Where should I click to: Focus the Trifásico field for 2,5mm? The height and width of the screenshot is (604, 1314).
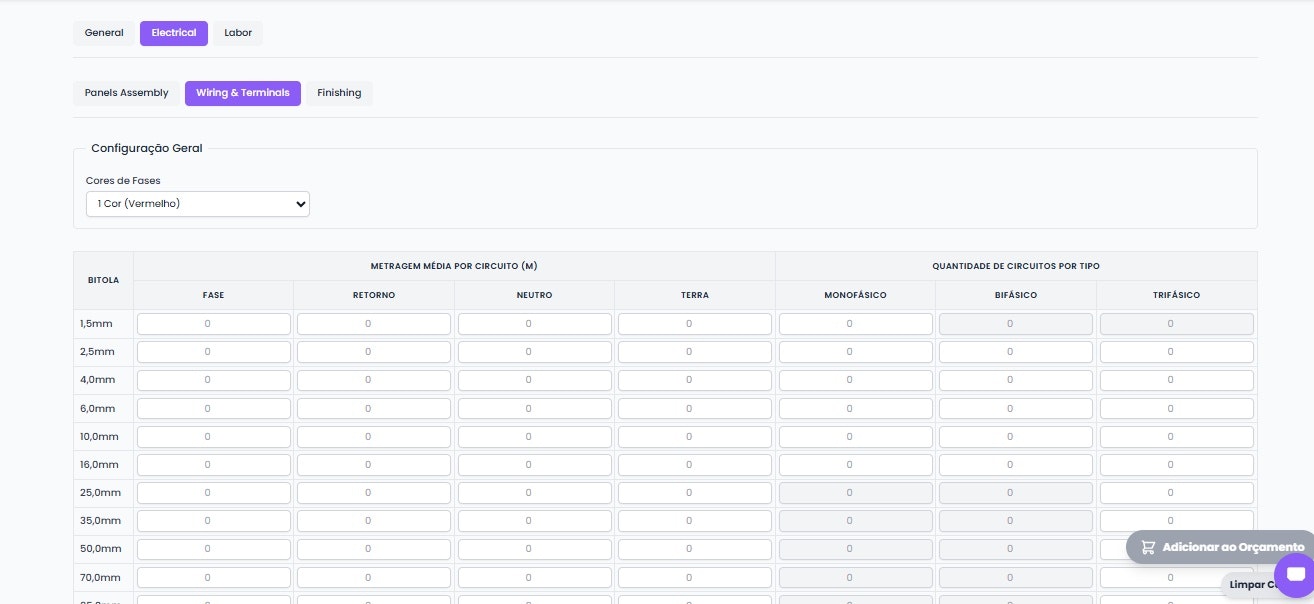coord(1177,352)
